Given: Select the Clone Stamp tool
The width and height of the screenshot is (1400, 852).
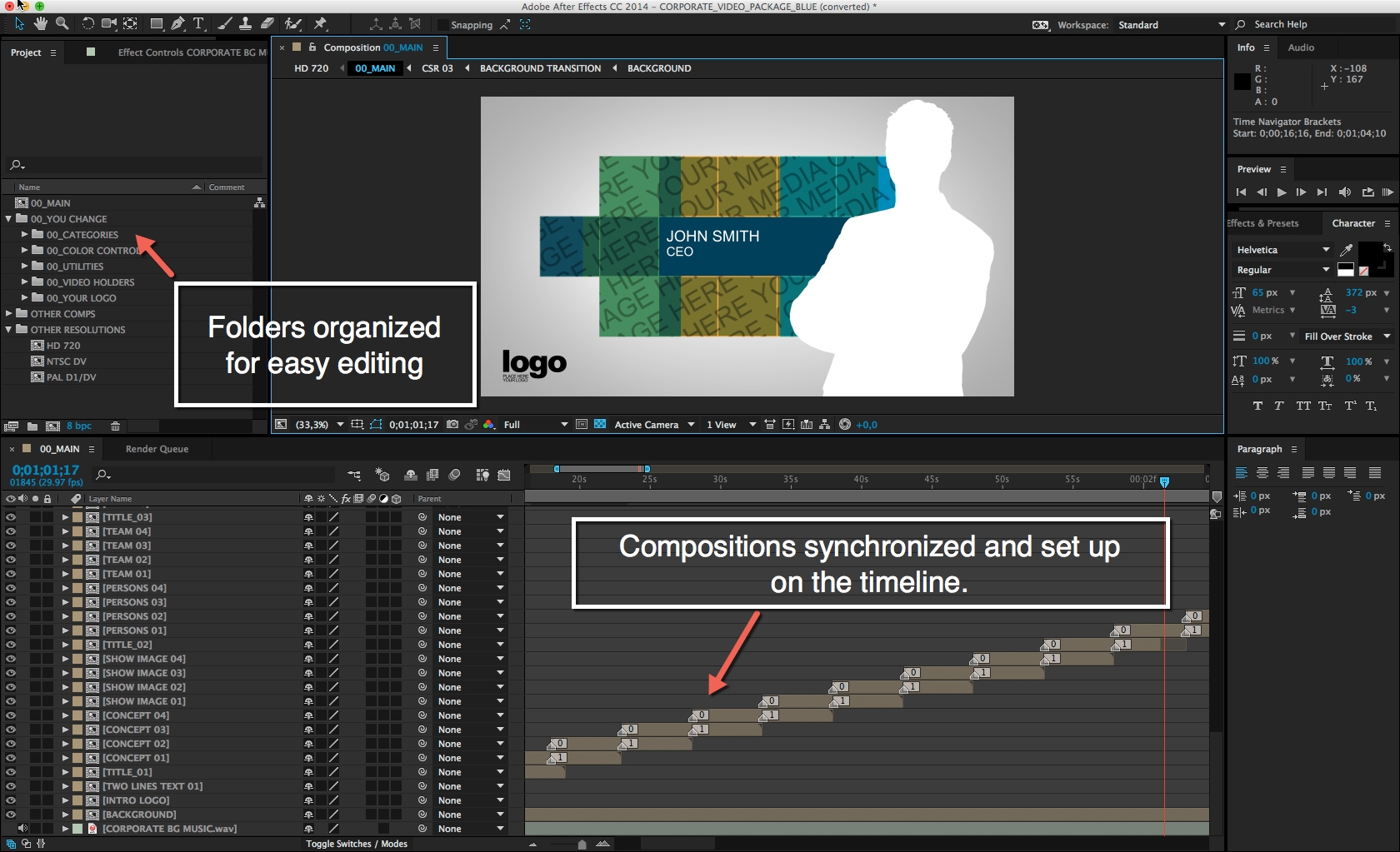Looking at the screenshot, I should tap(246, 24).
